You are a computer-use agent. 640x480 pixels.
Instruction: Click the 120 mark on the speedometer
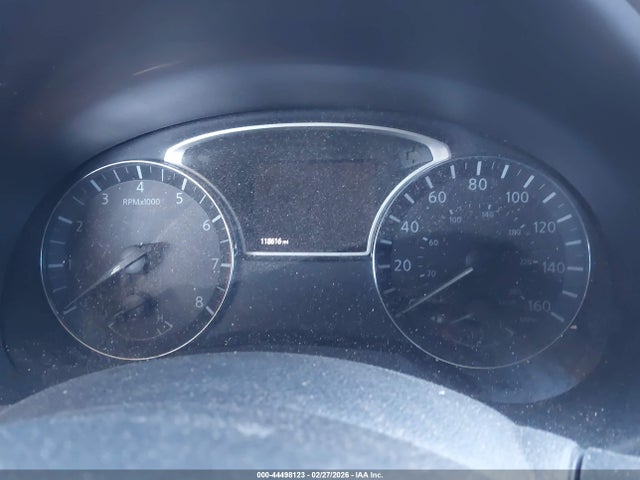pos(544,227)
